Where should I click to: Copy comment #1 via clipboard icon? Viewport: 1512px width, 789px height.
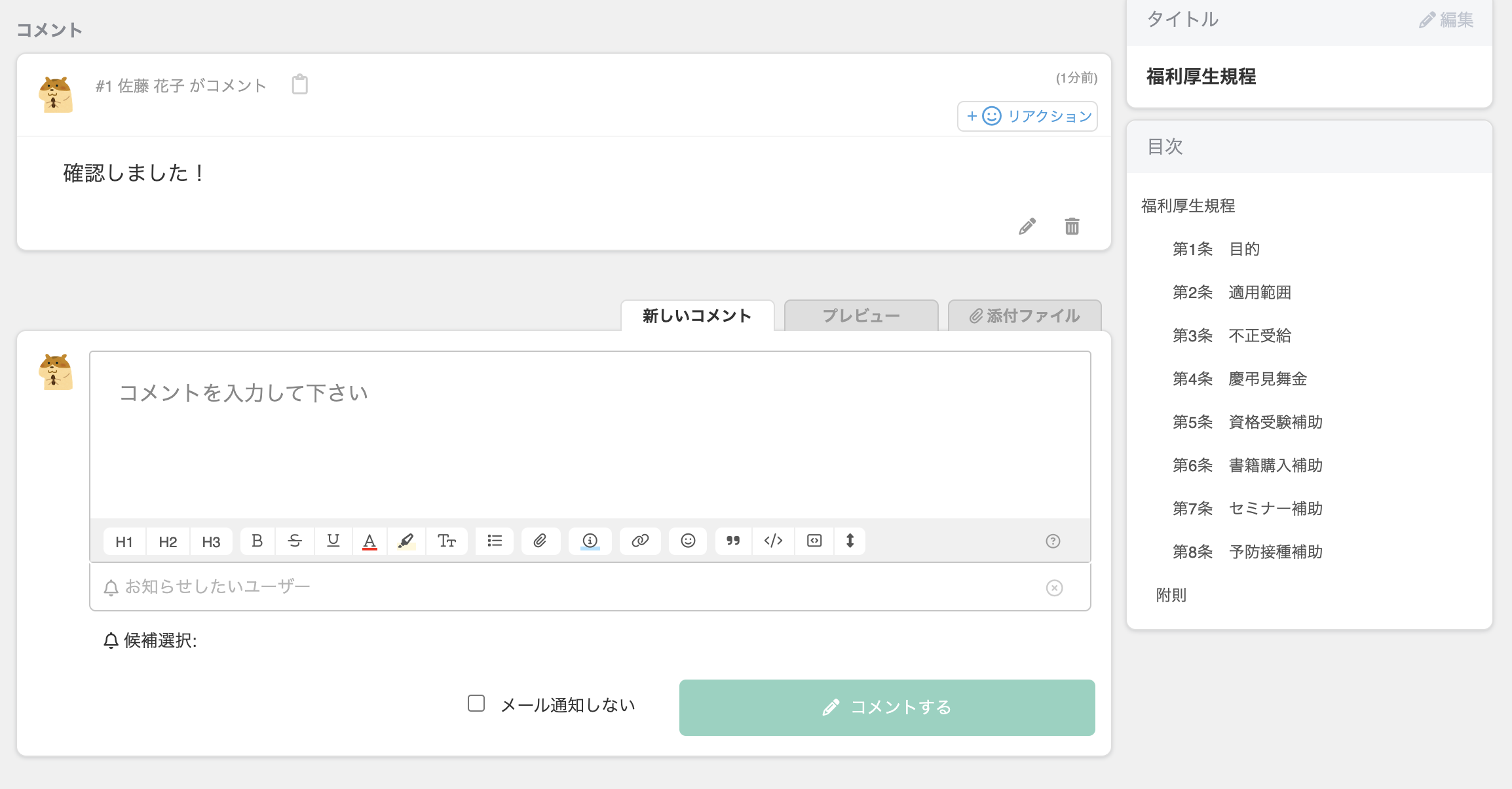[x=299, y=85]
